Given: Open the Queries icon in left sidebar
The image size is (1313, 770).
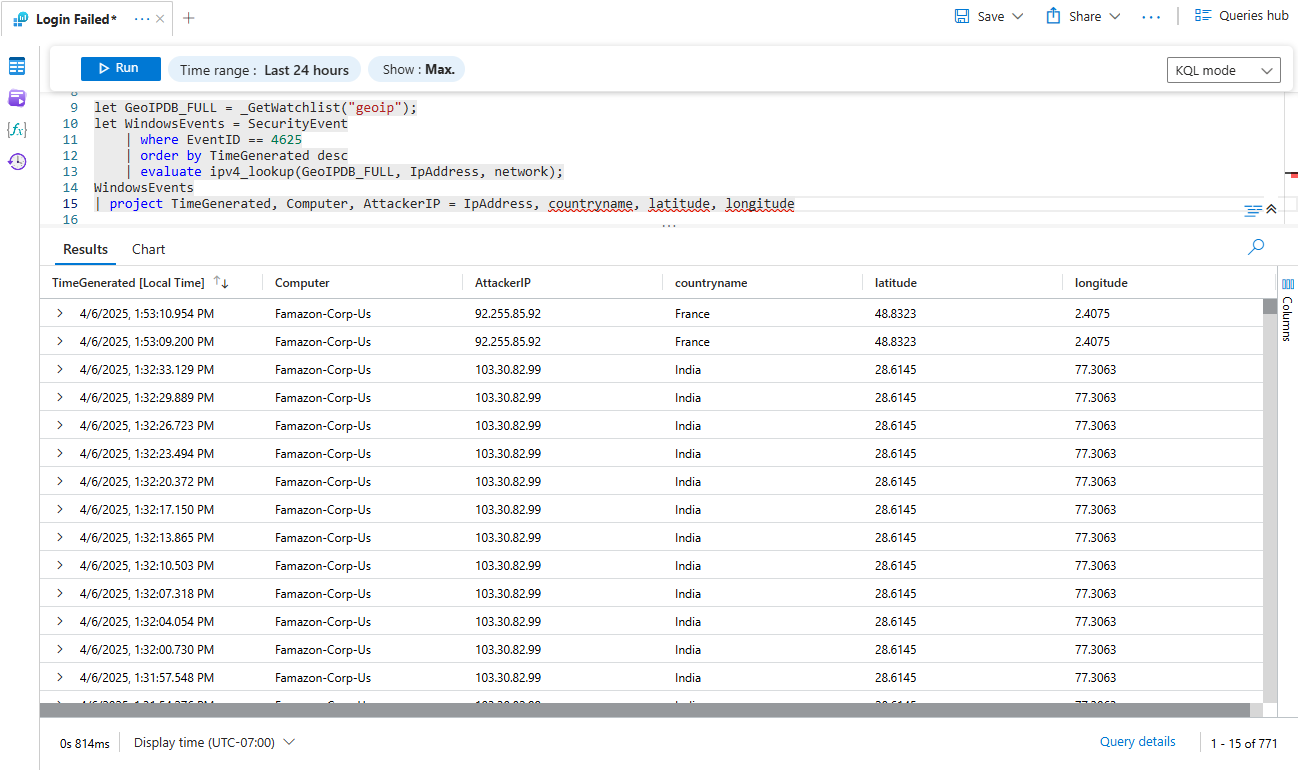Looking at the screenshot, I should point(17,98).
